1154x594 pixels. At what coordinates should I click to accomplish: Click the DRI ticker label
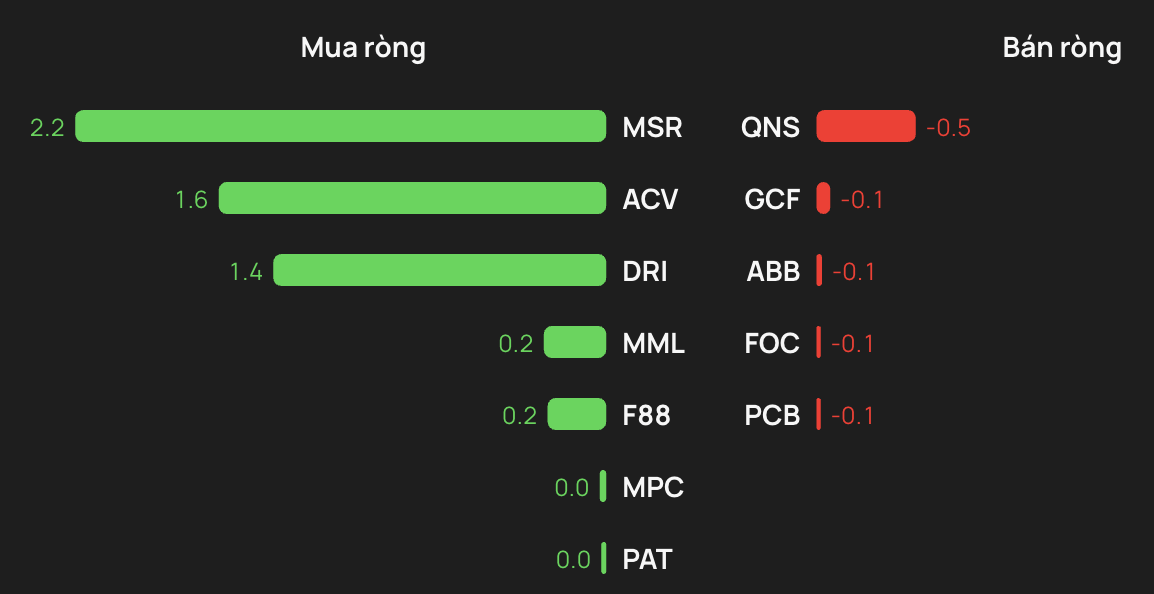click(645, 272)
